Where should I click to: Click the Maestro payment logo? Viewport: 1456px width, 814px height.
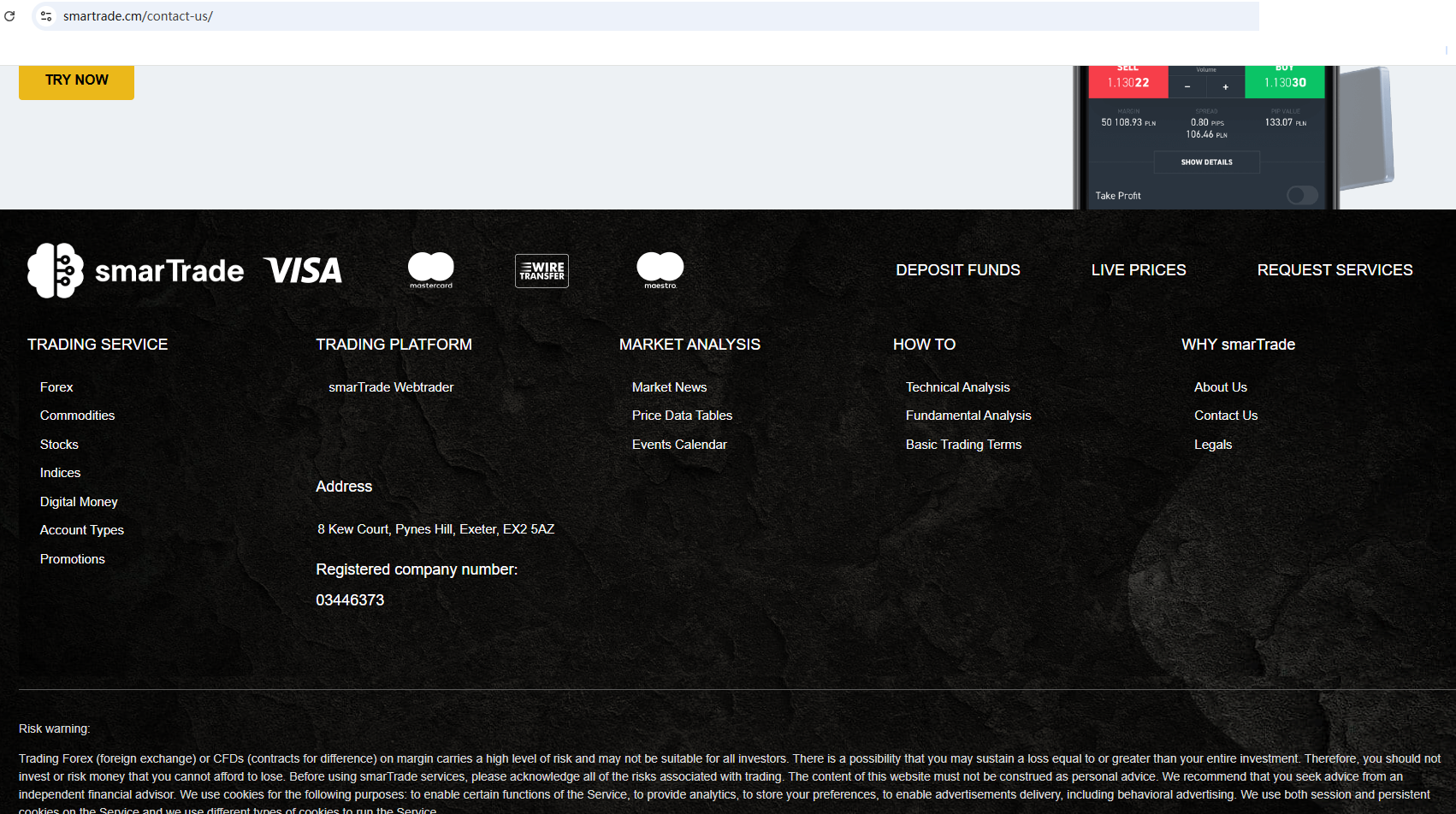pos(660,270)
